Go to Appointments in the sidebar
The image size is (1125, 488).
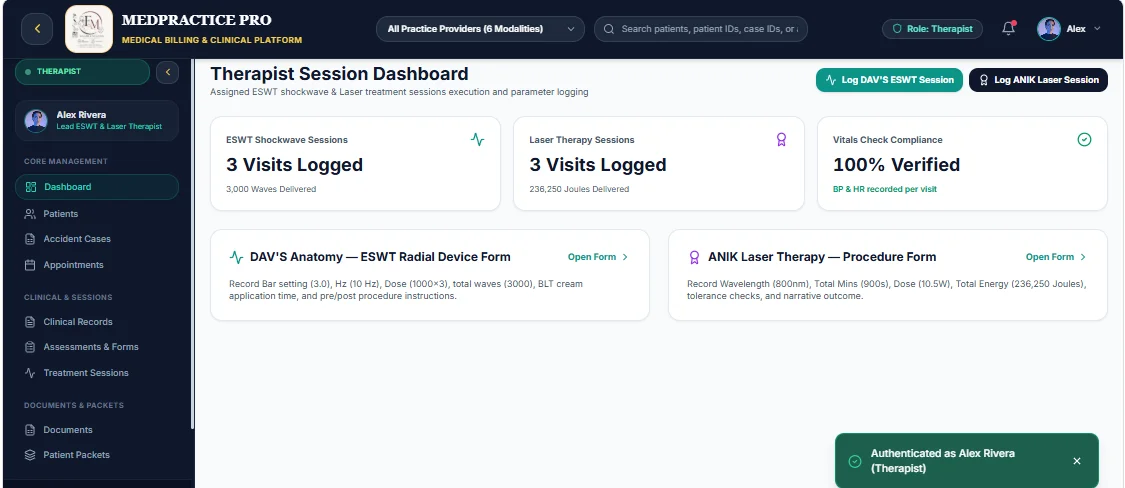(97, 265)
